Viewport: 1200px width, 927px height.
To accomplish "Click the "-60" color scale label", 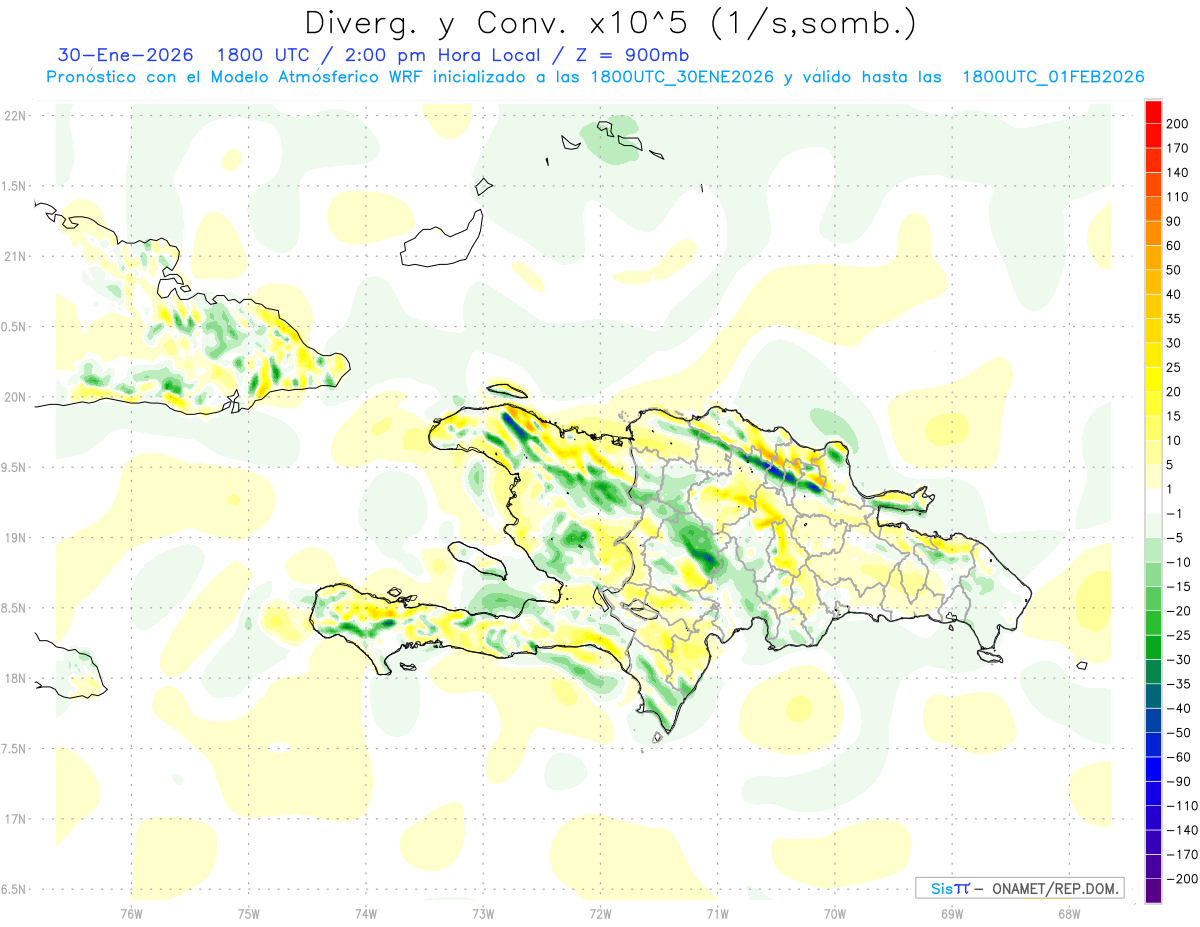I will pos(1178,757).
